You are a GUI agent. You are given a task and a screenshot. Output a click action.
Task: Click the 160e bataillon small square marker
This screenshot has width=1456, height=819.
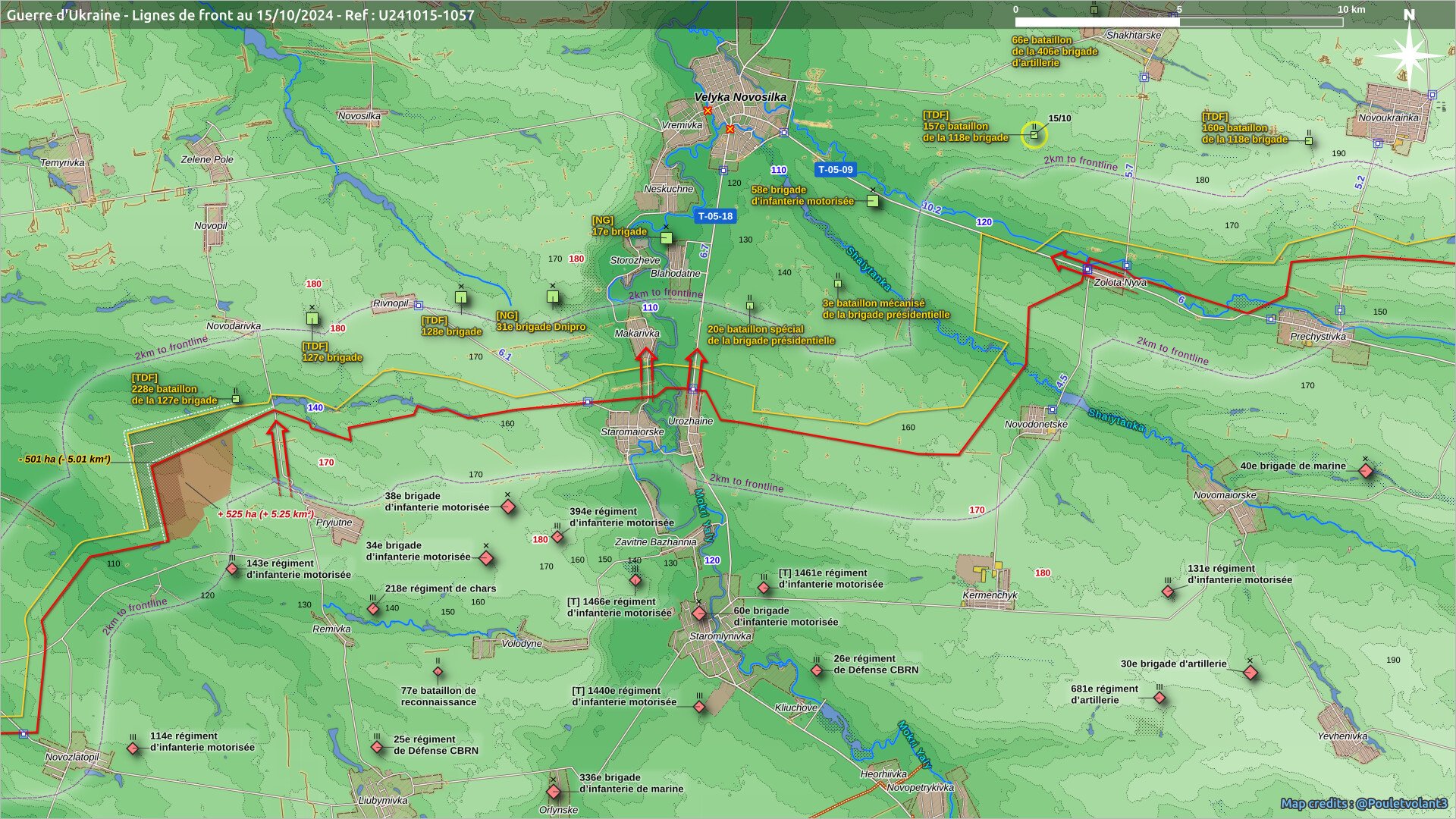1309,141
